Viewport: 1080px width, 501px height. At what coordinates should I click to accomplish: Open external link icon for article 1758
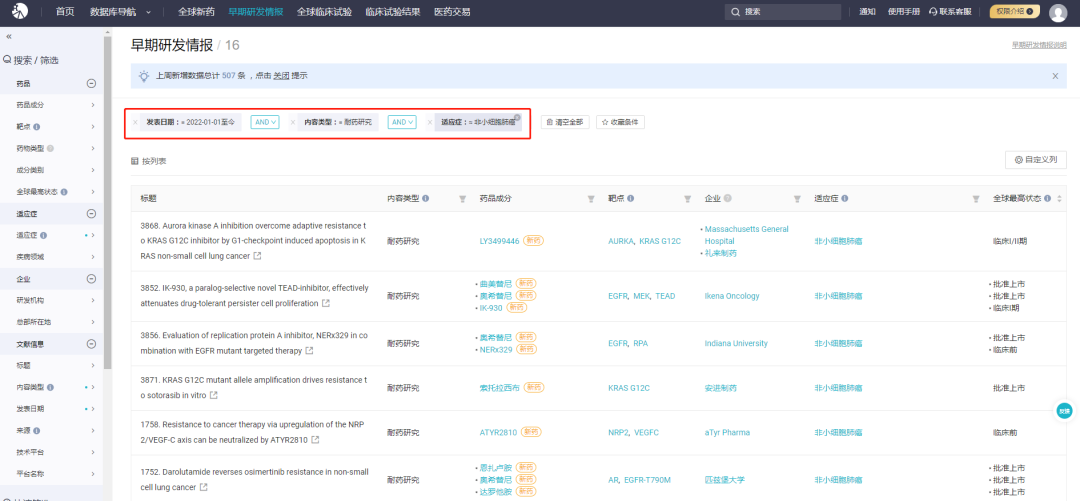click(315, 440)
